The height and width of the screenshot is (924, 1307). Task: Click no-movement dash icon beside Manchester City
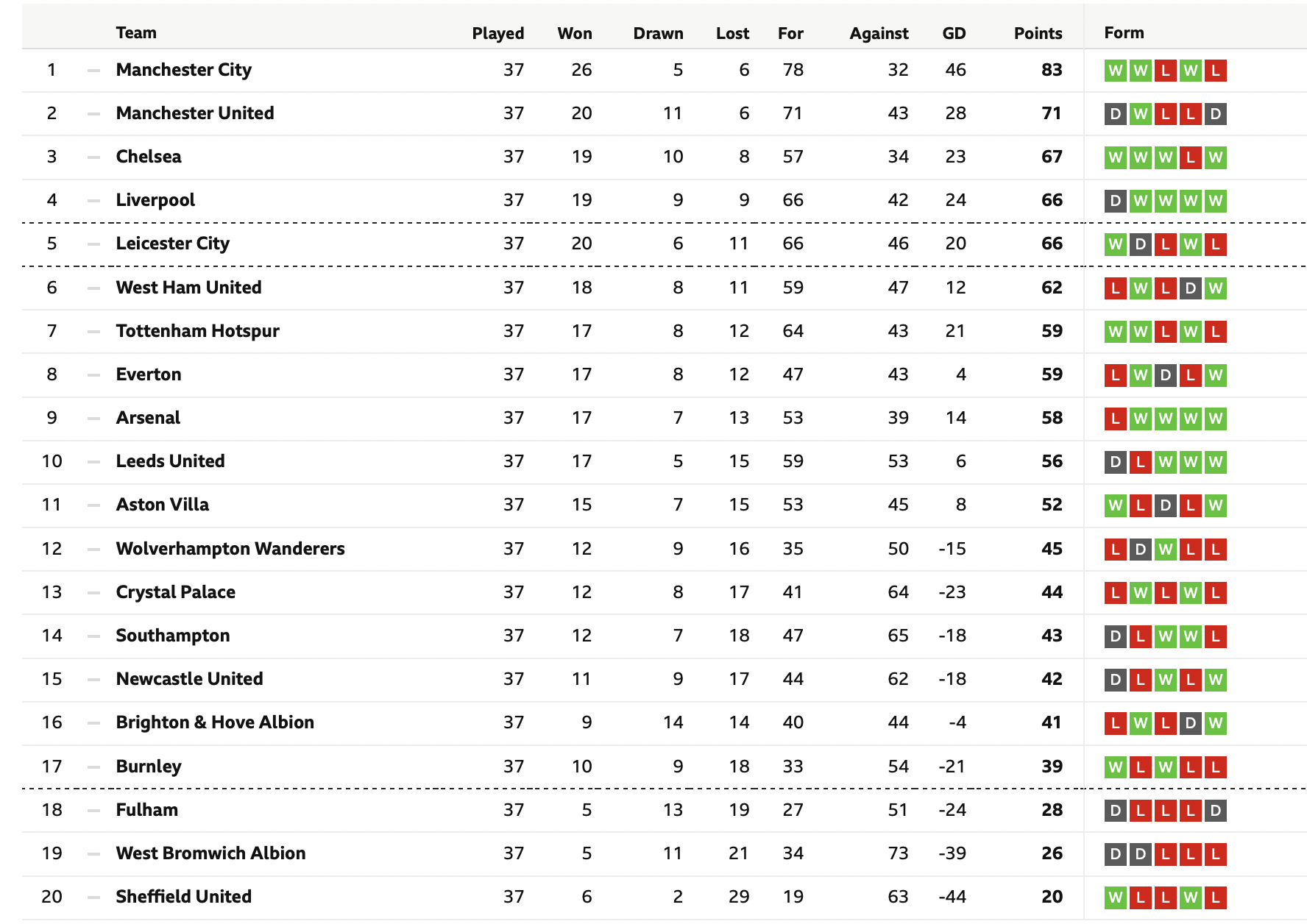(x=93, y=71)
